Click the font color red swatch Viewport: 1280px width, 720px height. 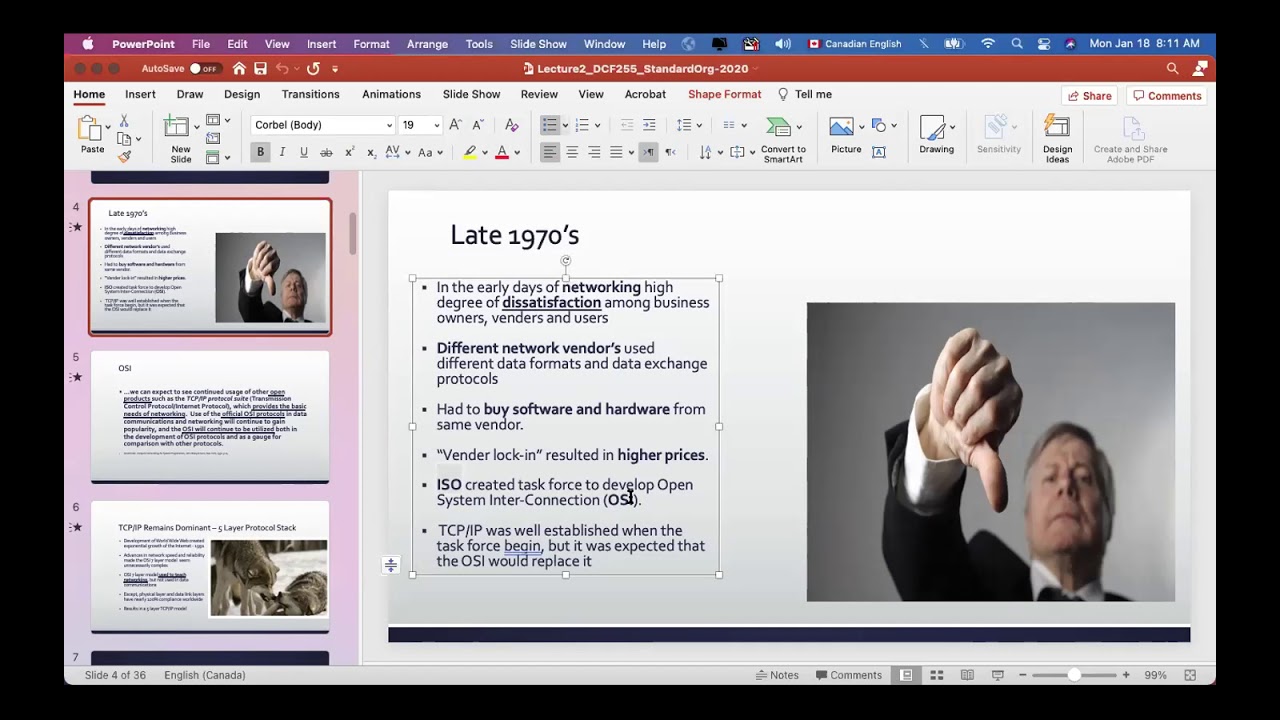502,152
